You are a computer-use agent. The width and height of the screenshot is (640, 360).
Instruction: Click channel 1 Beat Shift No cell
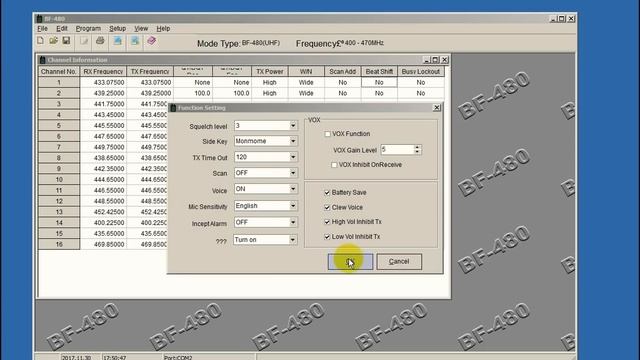379,82
